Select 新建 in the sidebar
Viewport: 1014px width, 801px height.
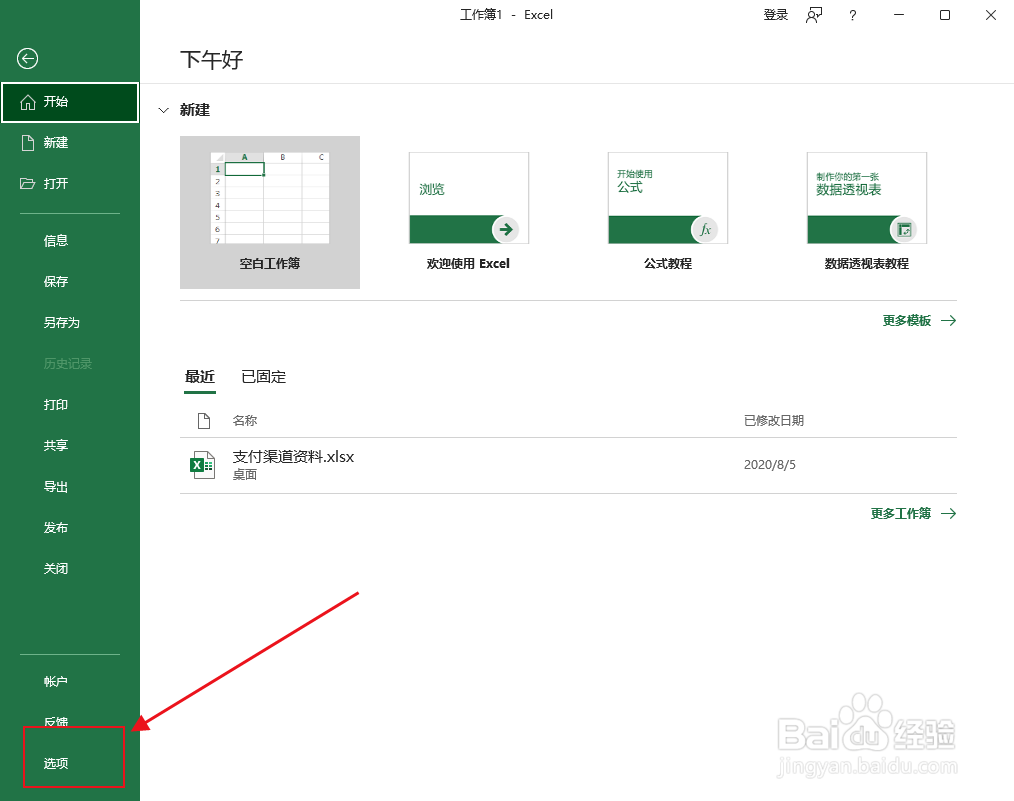point(70,143)
